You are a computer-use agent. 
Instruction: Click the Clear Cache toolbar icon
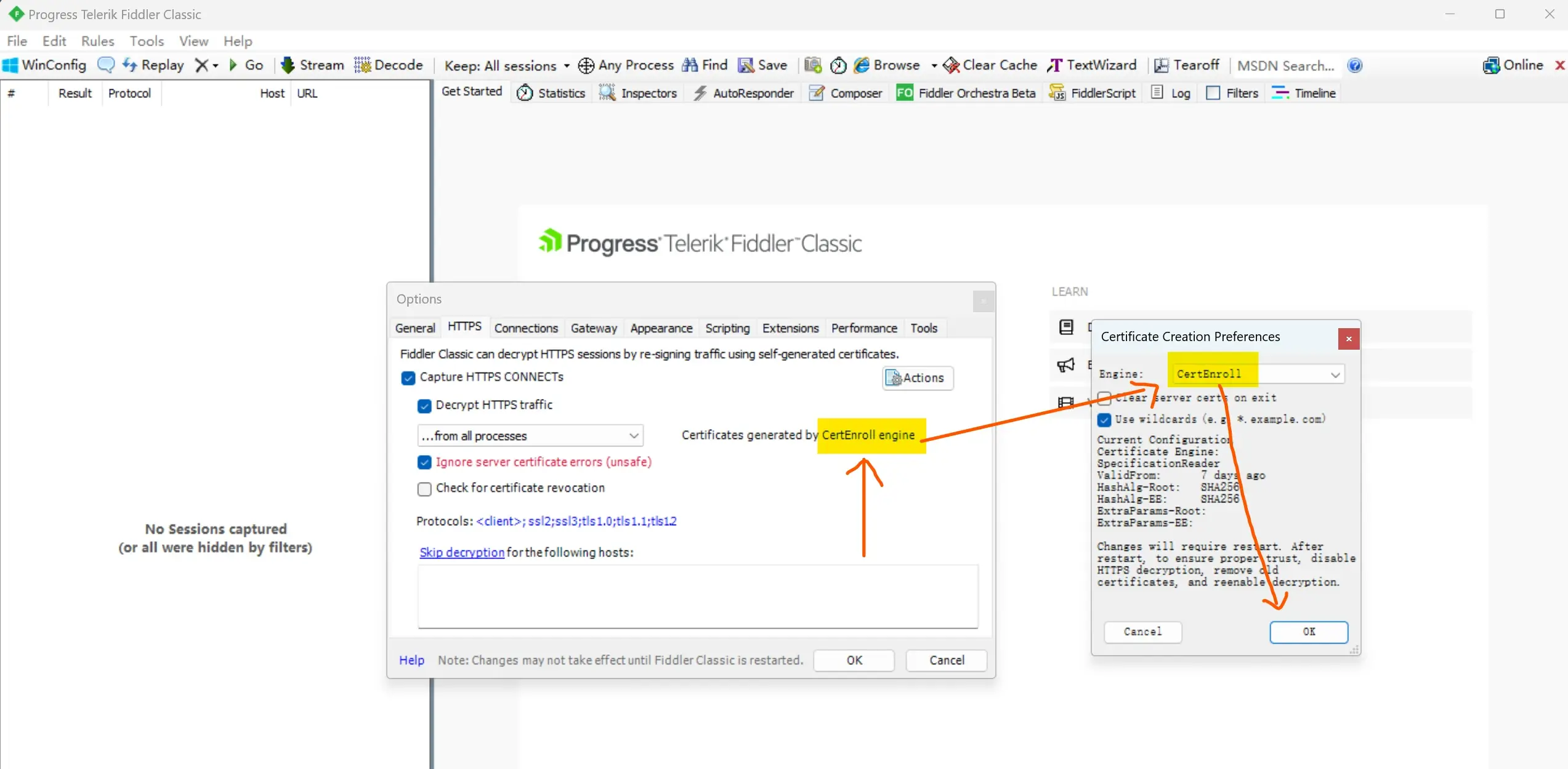tap(989, 65)
